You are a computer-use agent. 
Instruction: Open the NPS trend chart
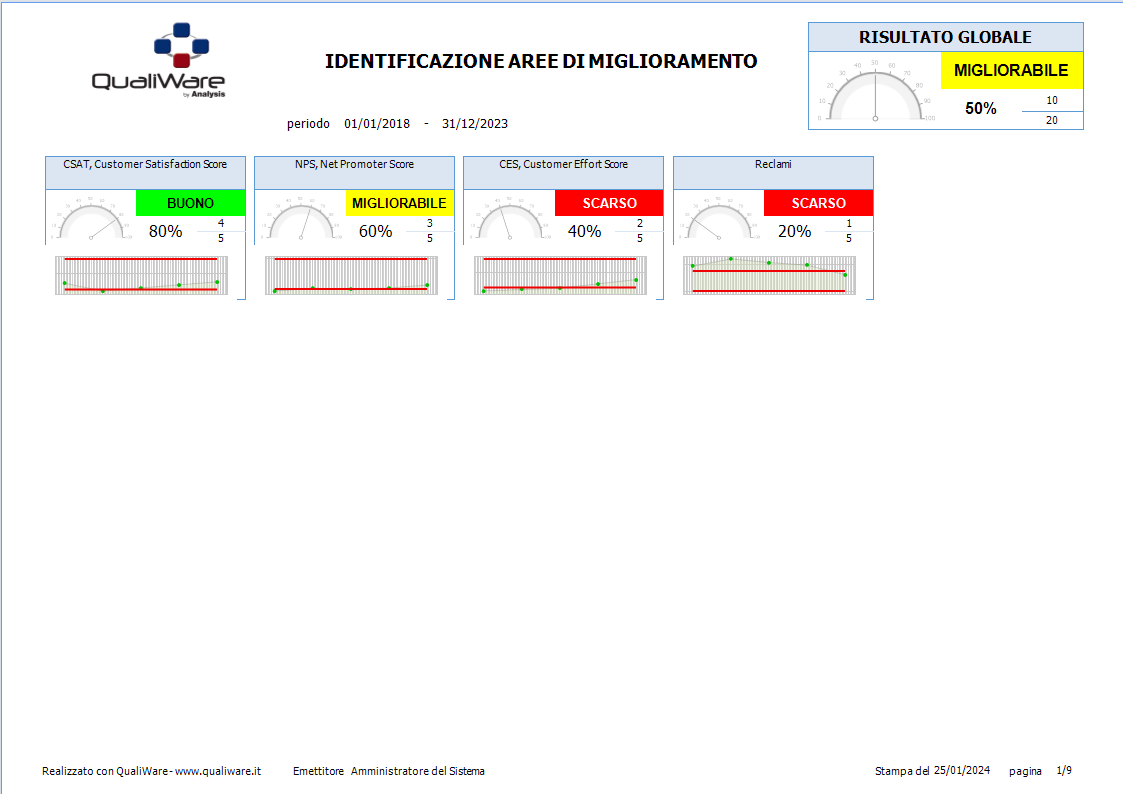[351, 275]
